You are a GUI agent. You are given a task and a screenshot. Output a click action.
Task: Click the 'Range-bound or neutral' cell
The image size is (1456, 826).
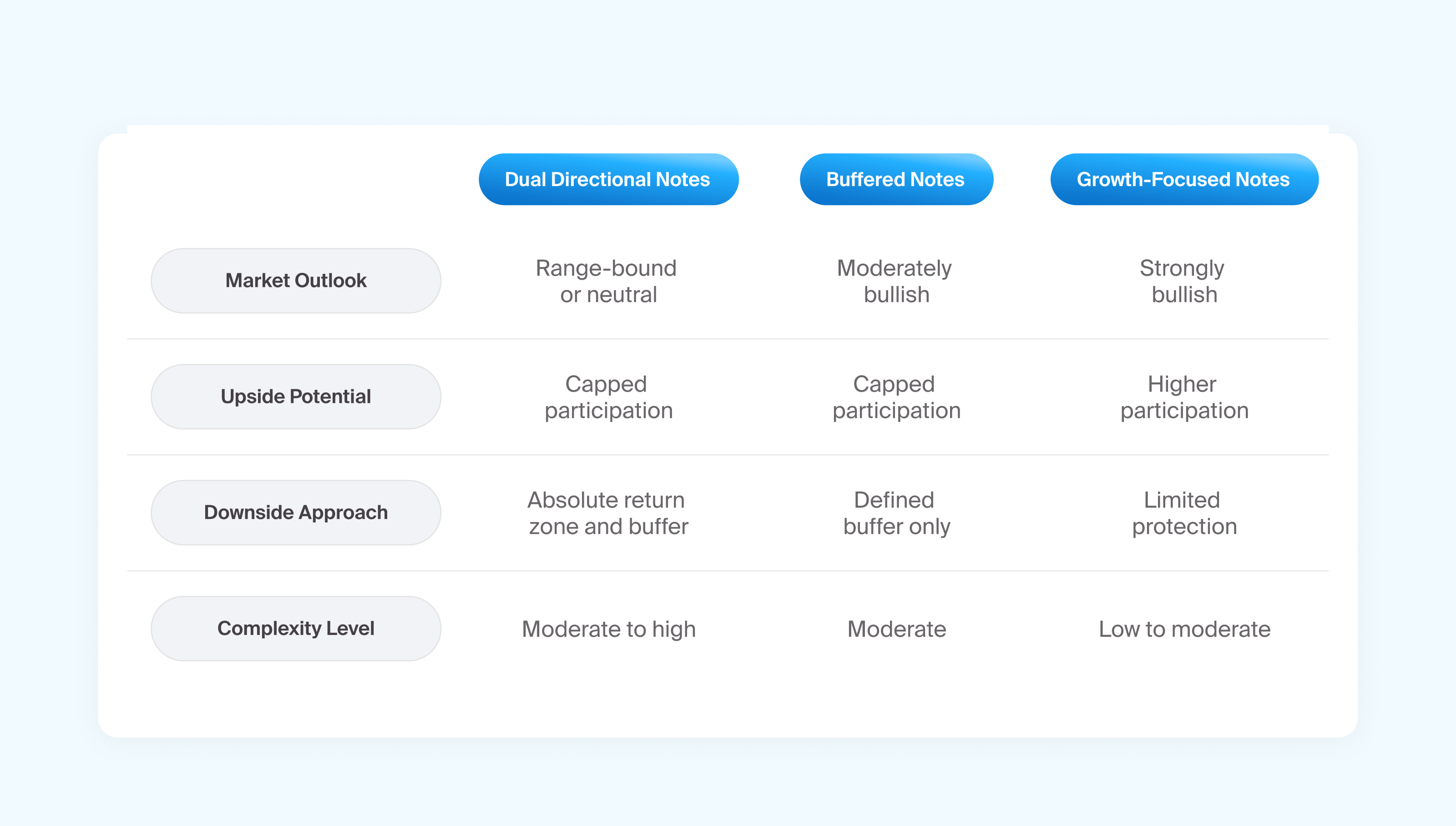coord(608,282)
